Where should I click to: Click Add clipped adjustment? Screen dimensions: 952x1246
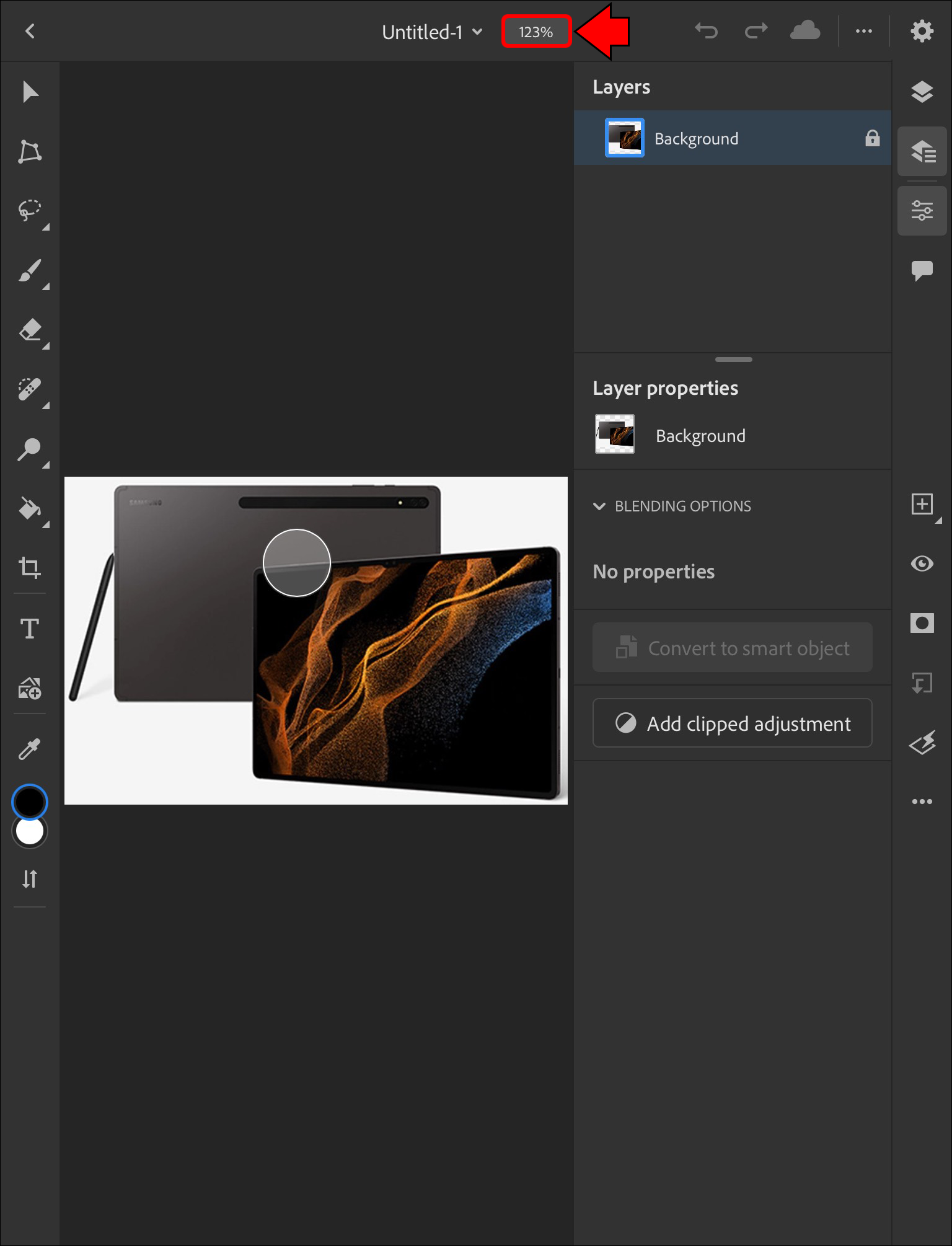point(733,723)
